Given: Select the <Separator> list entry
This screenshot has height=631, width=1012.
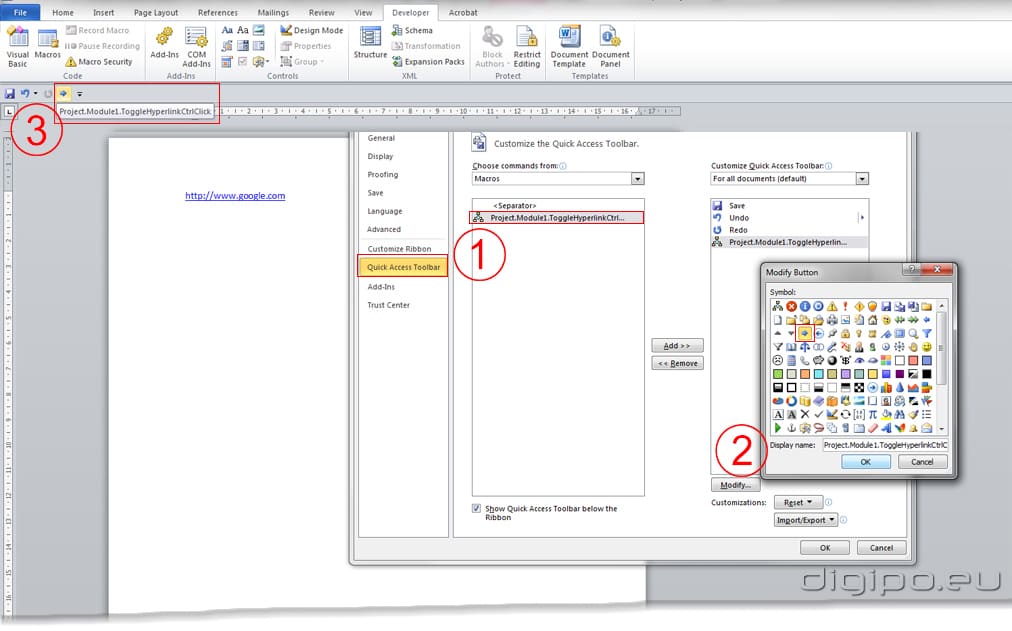Looking at the screenshot, I should click(x=514, y=206).
